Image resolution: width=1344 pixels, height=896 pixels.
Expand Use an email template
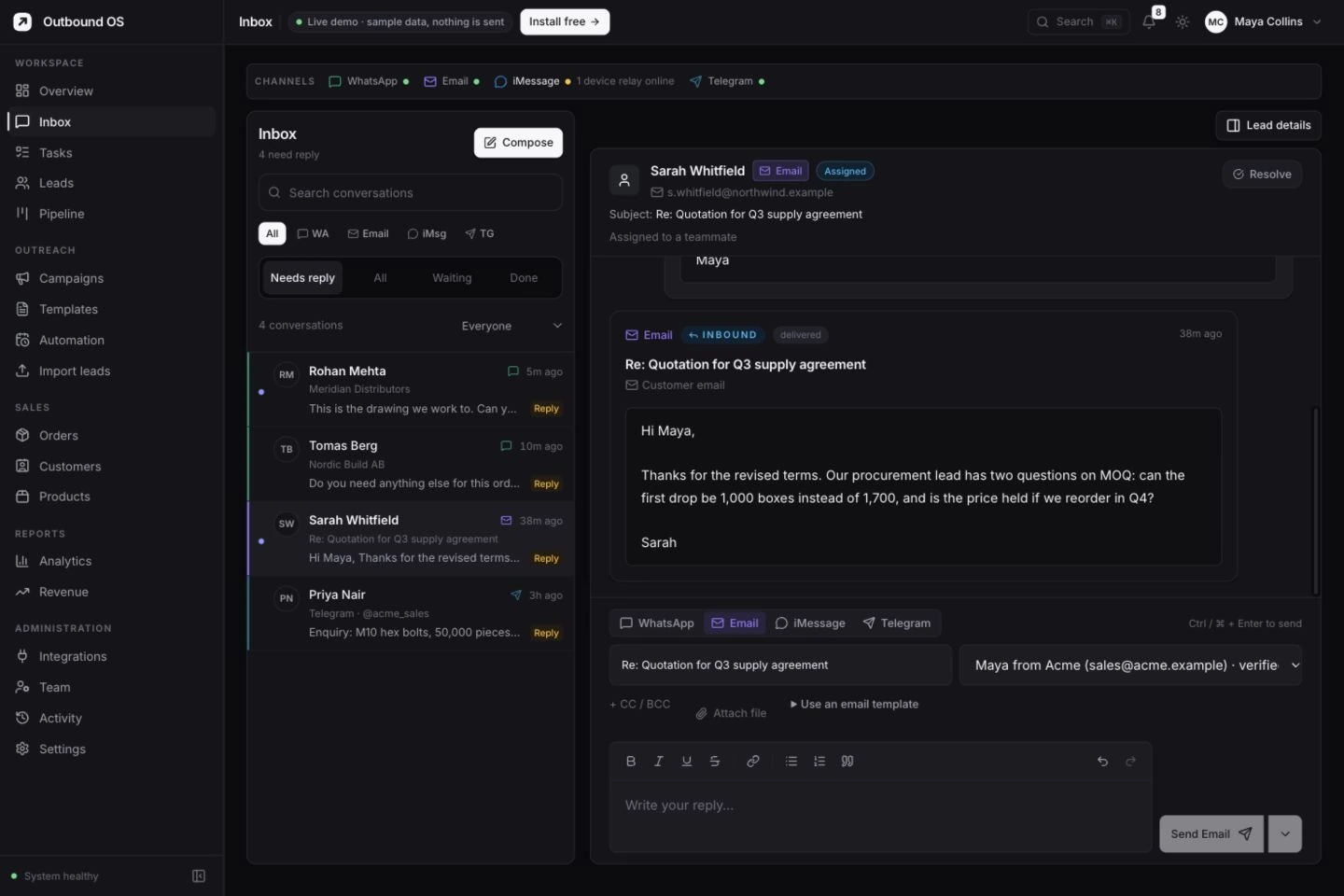point(854,704)
